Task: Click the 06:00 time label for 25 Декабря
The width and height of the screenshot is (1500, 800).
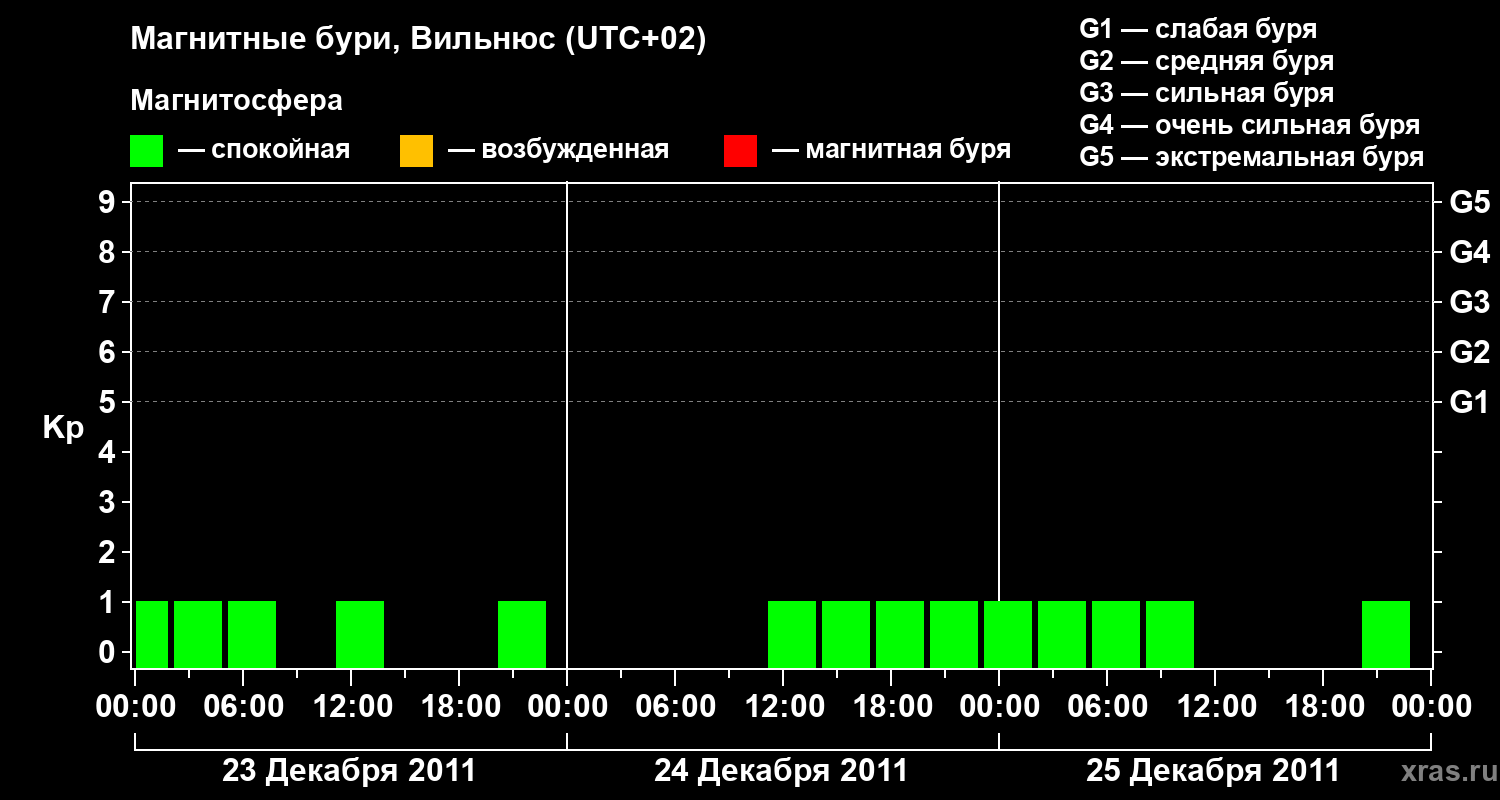Action: [x=1107, y=706]
